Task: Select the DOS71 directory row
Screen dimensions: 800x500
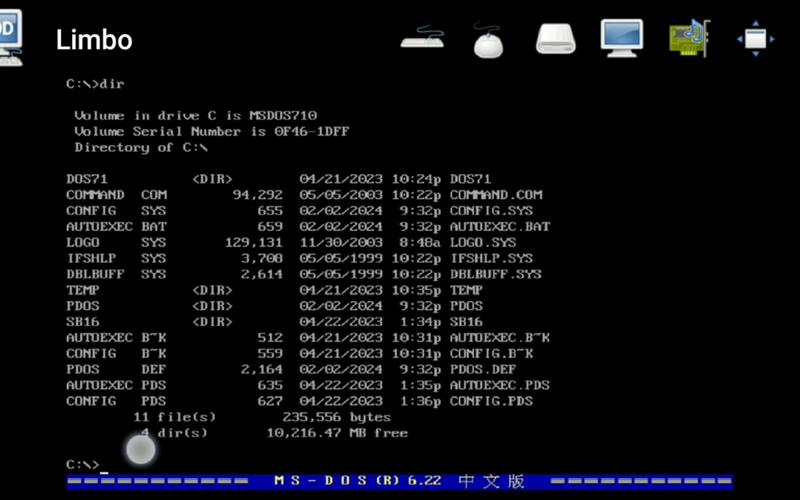Action: pos(279,179)
